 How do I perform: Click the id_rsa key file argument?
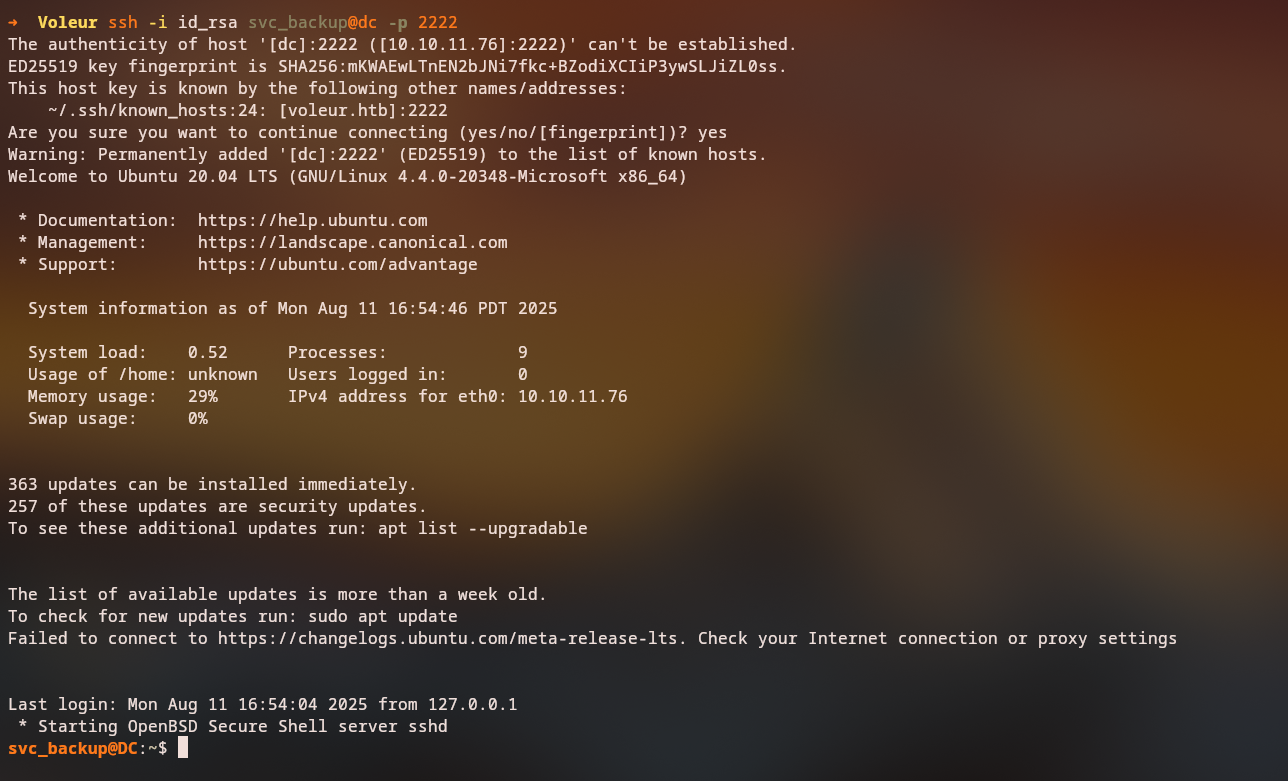click(207, 22)
